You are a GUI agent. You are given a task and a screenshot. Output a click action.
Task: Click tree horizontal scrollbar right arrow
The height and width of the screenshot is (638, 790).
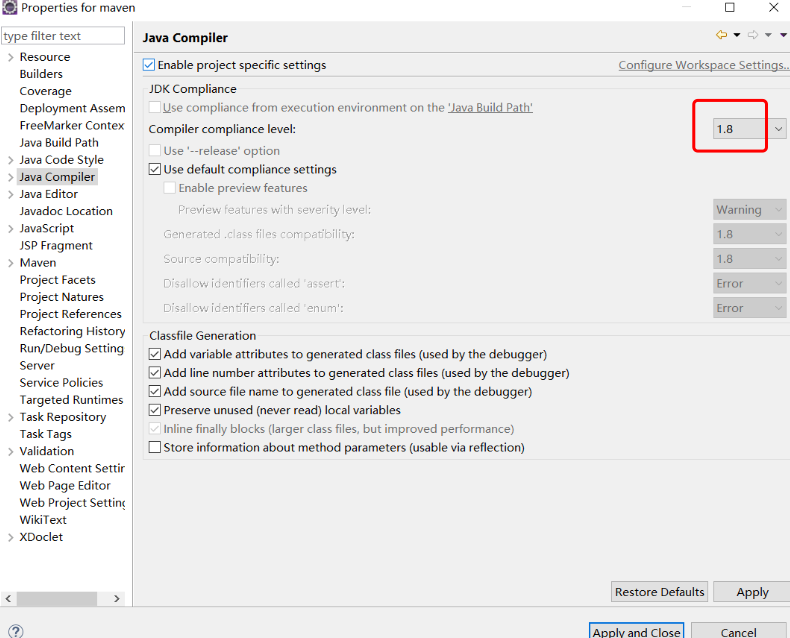(x=116, y=599)
